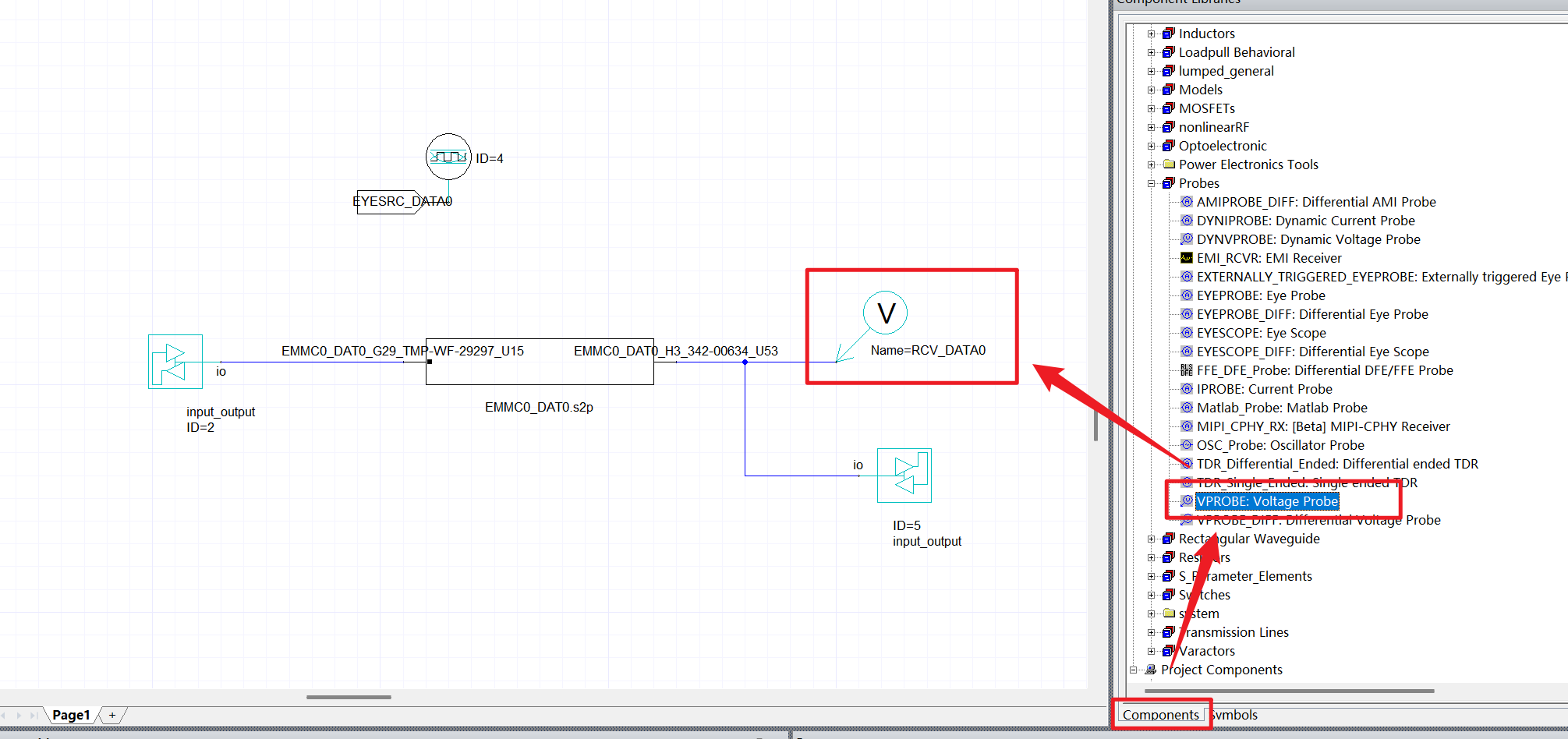Click the EYEPROBE: Eye Probe icon

click(1187, 295)
